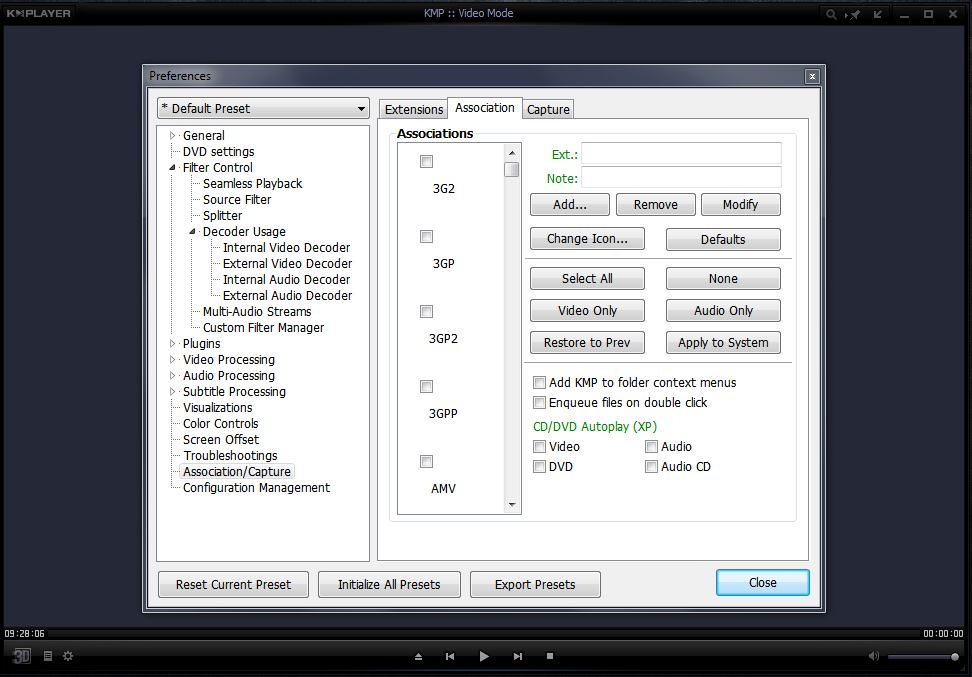
Task: Check Enqueue files on double click
Action: coord(539,402)
